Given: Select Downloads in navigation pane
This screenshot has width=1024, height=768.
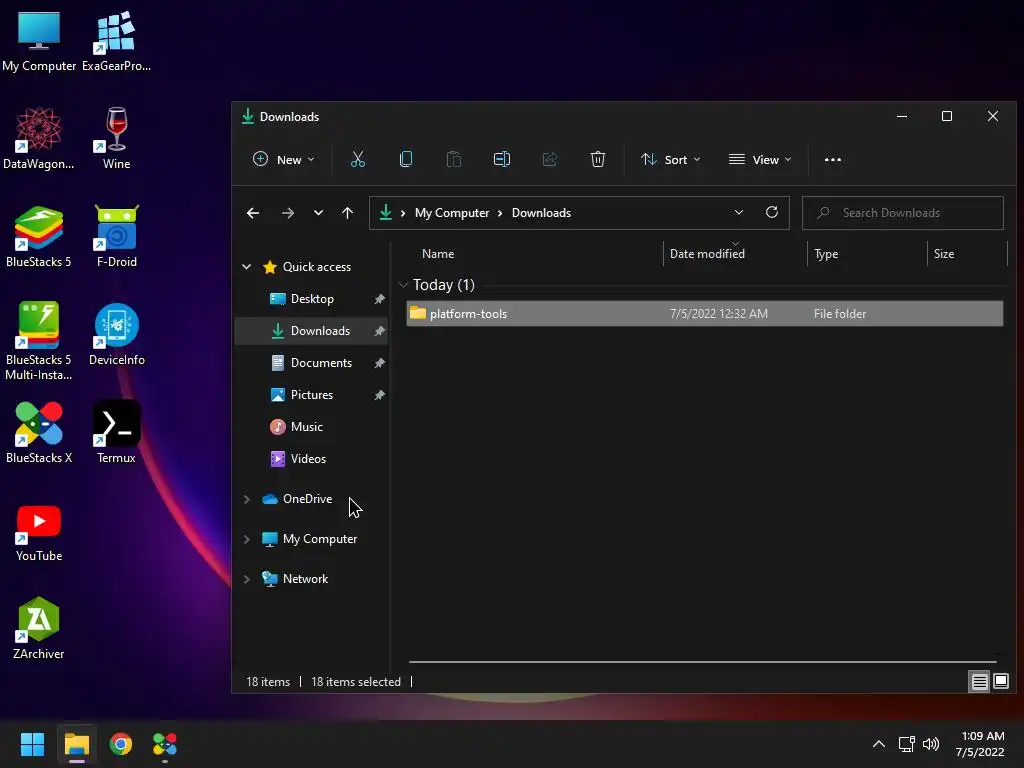Looking at the screenshot, I should click(312, 331).
